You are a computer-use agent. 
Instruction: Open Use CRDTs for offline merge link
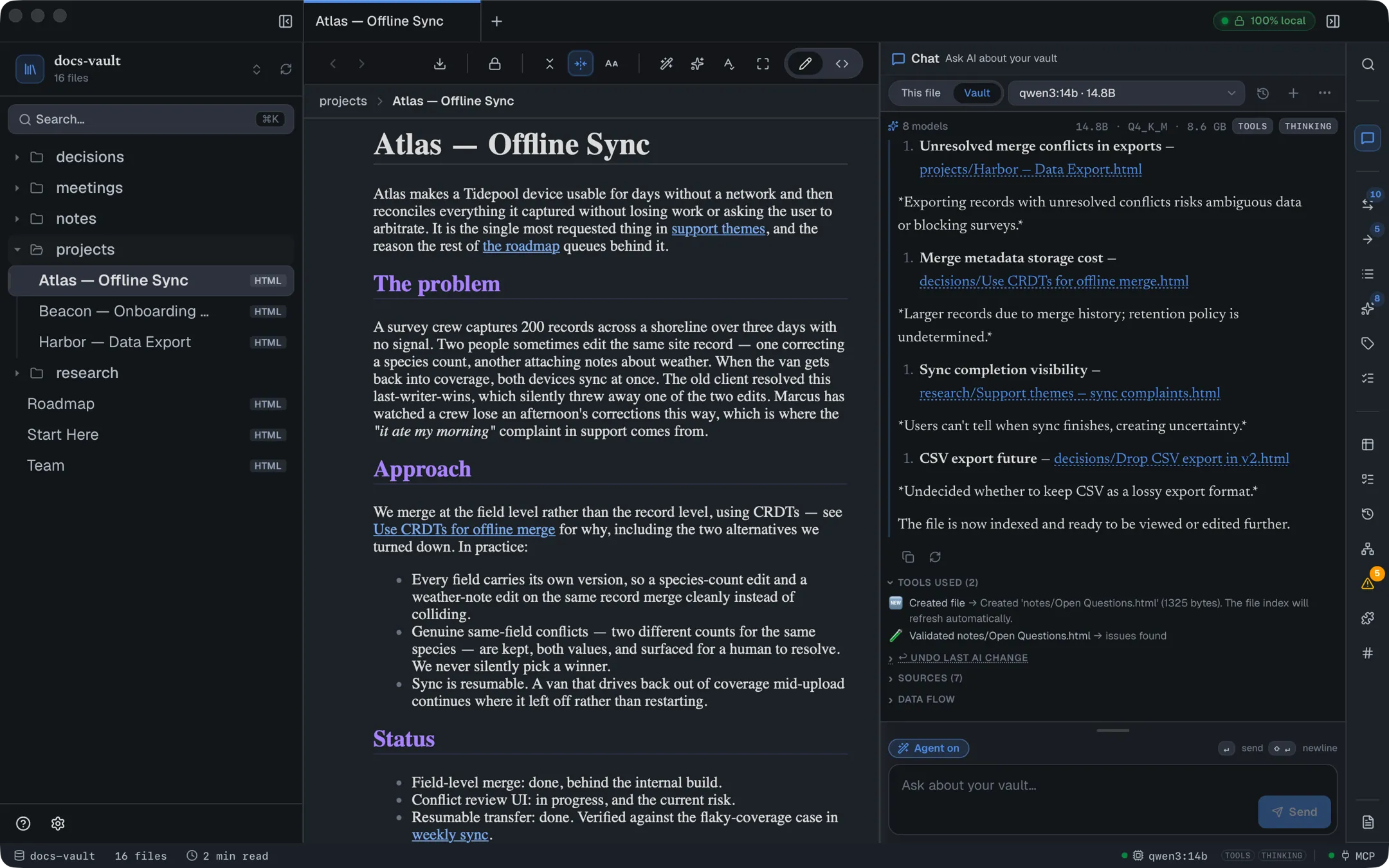click(464, 530)
